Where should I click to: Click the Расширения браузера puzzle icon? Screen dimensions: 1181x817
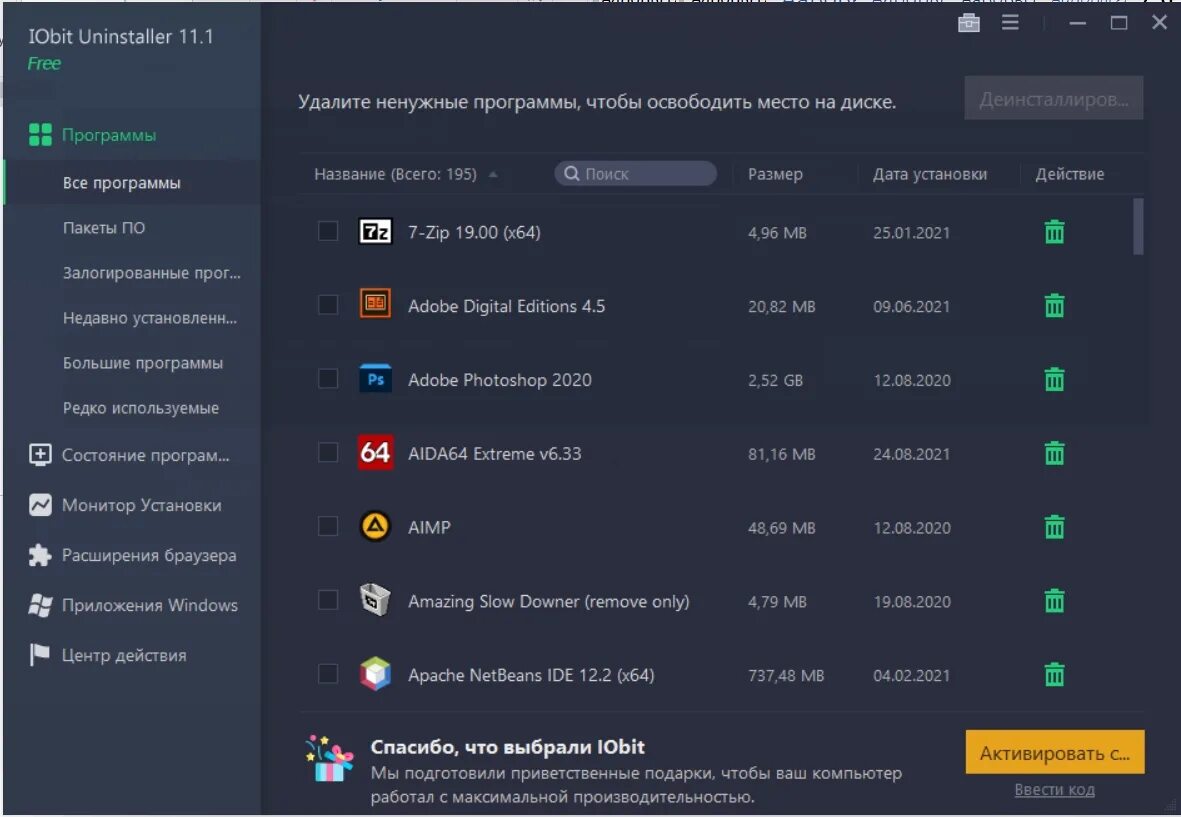tap(40, 555)
